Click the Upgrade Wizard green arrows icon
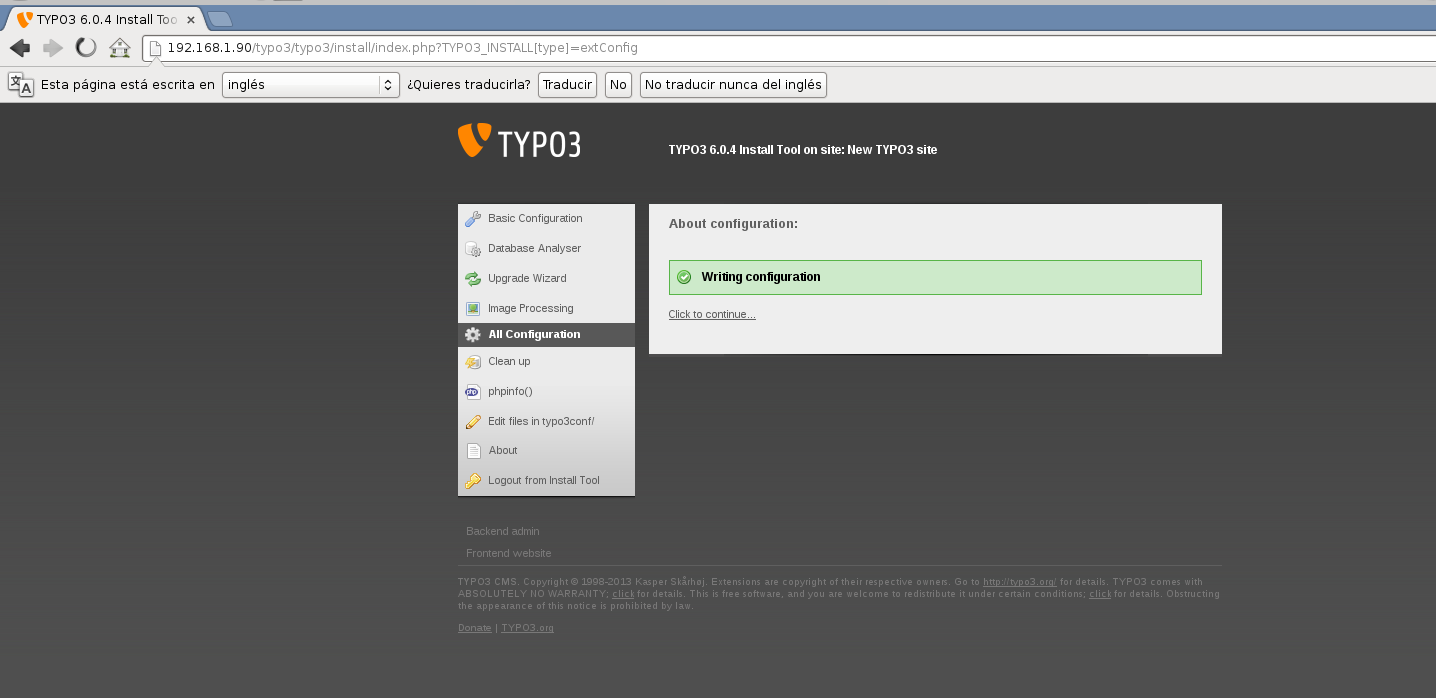 (x=473, y=279)
